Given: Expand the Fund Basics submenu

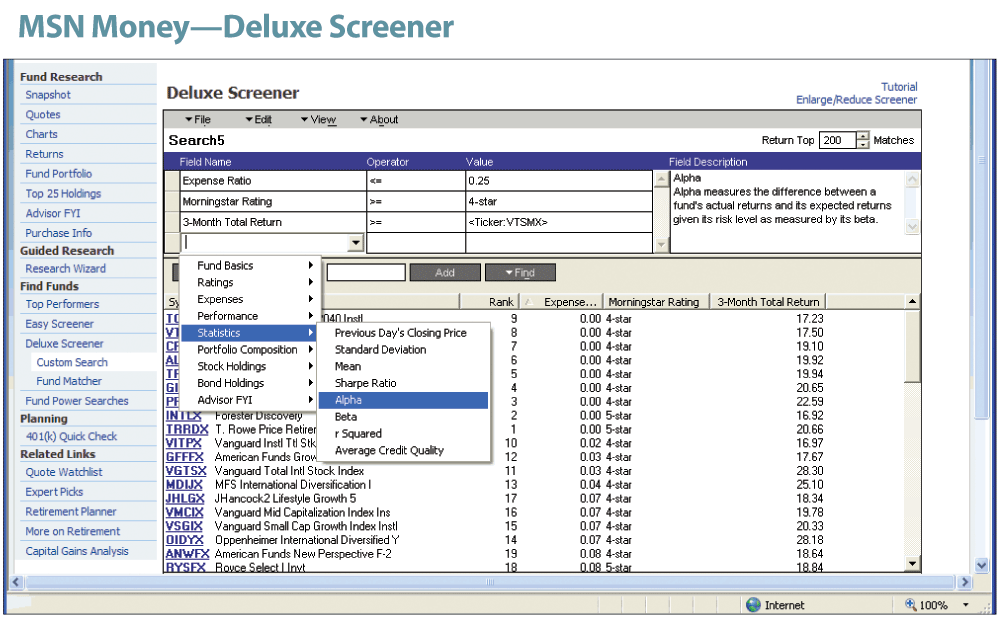Looking at the screenshot, I should click(225, 266).
